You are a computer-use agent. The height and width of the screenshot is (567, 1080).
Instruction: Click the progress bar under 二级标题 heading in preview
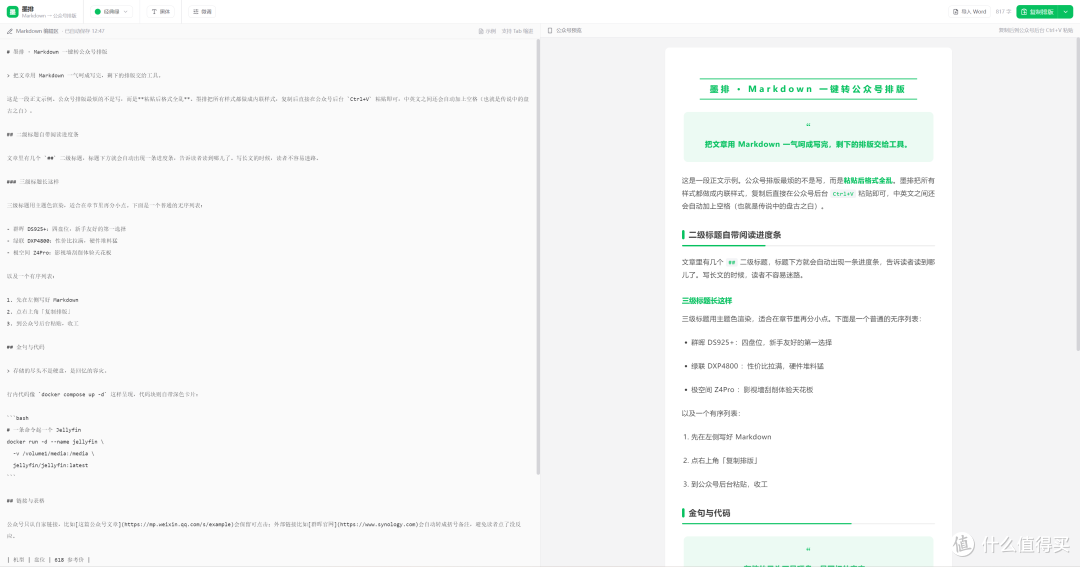click(808, 245)
